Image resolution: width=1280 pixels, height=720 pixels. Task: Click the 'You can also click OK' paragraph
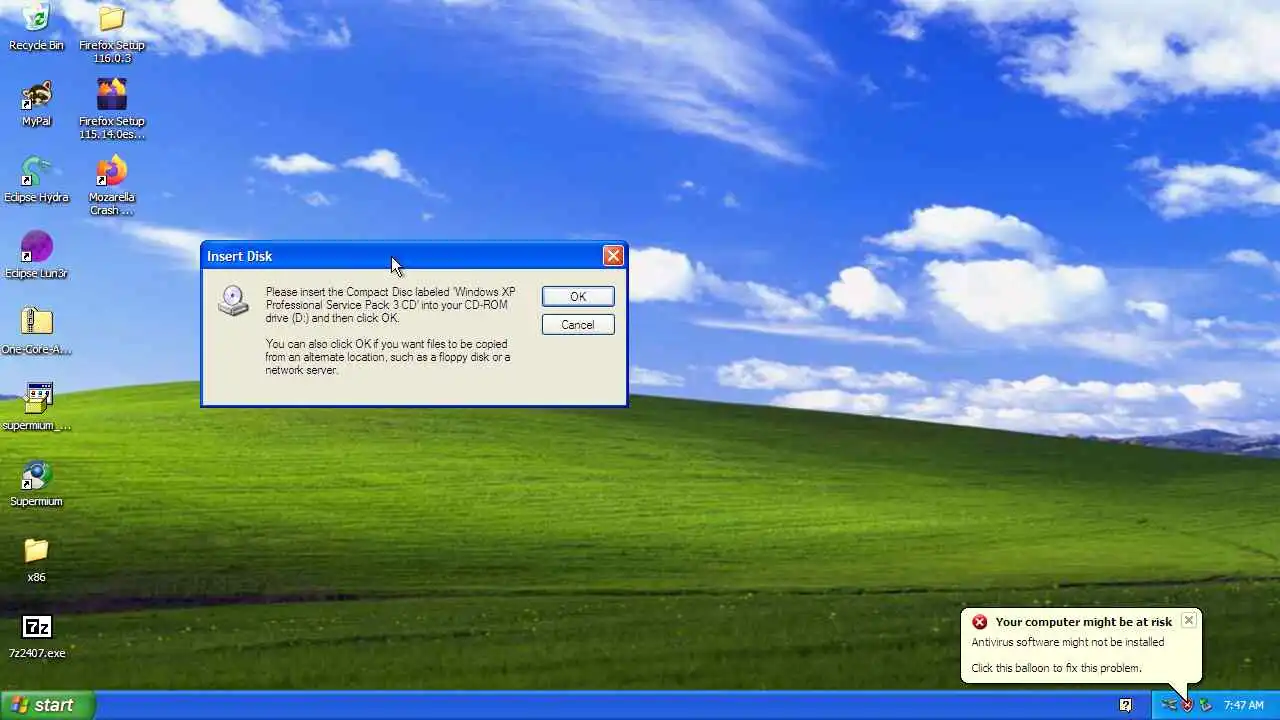(x=388, y=357)
